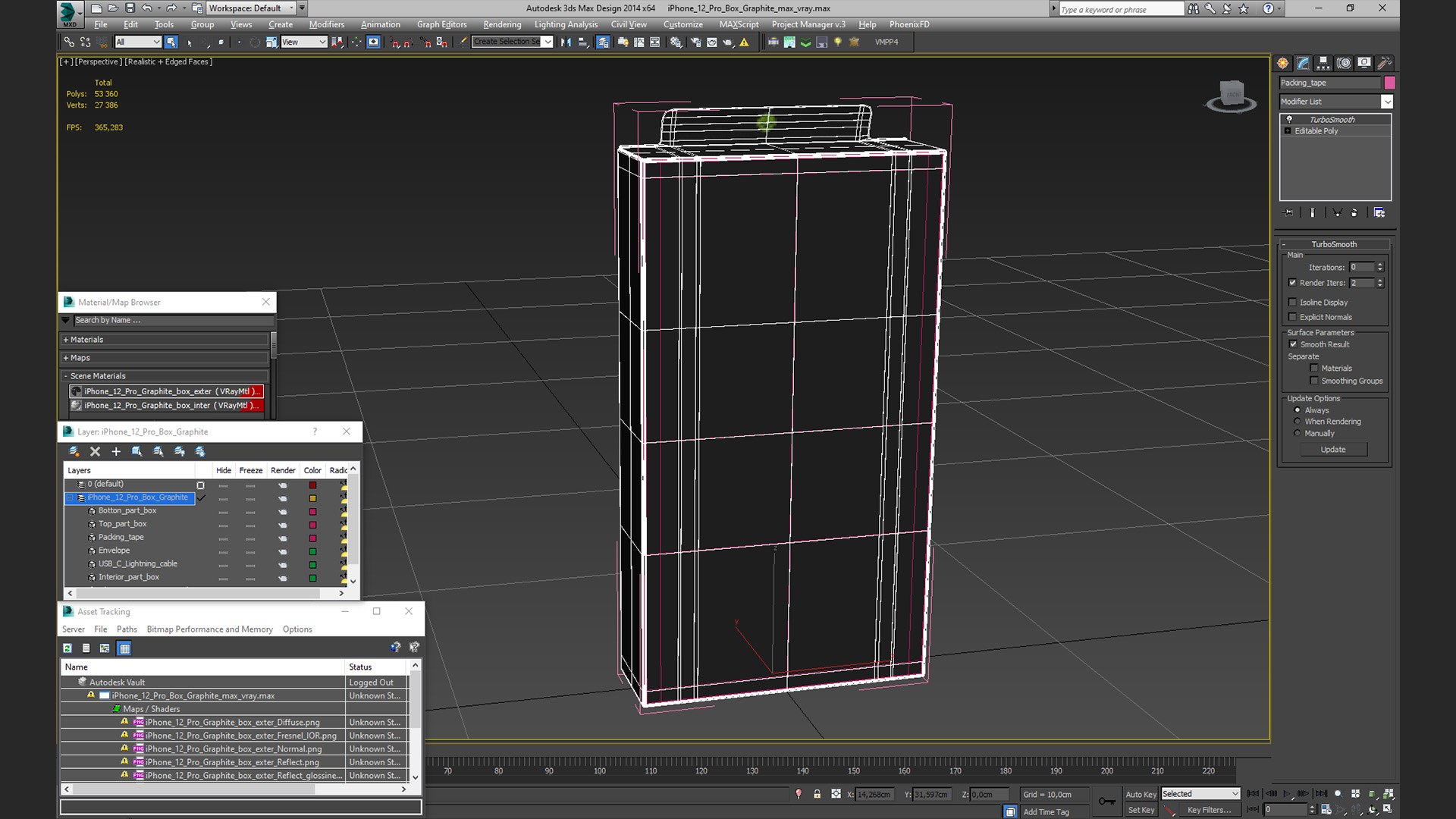Open the MAXScript menu
The image size is (1456, 819).
click(x=739, y=24)
